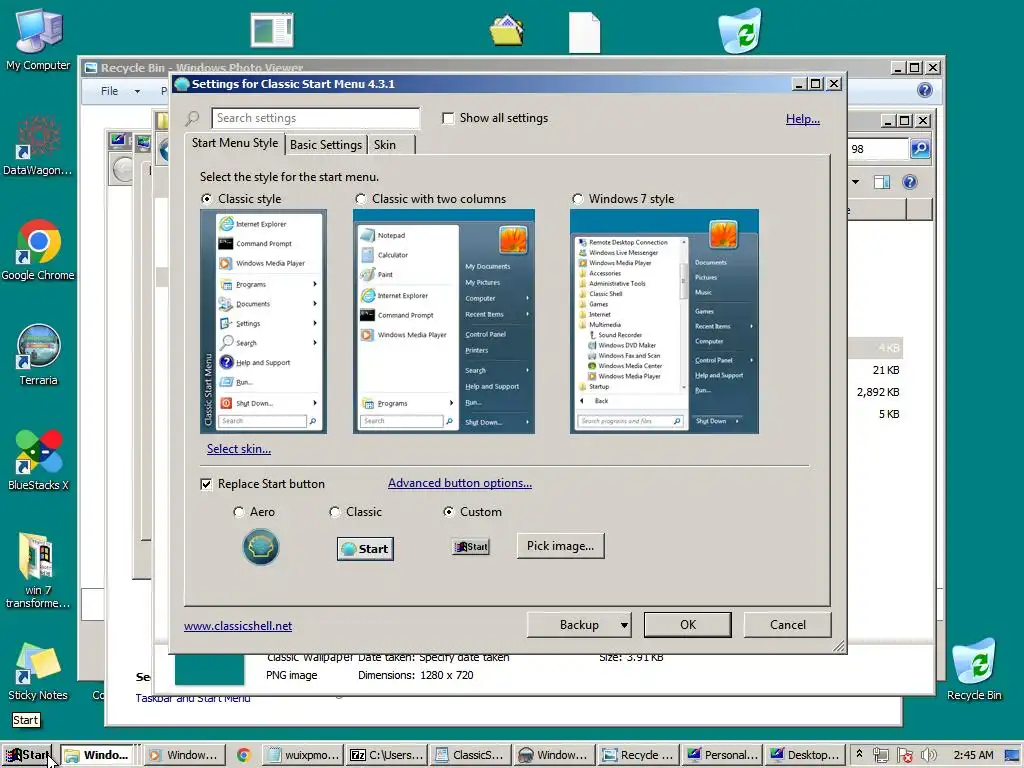Switch to Basic Settings tab
The width and height of the screenshot is (1024, 768).
(x=326, y=145)
